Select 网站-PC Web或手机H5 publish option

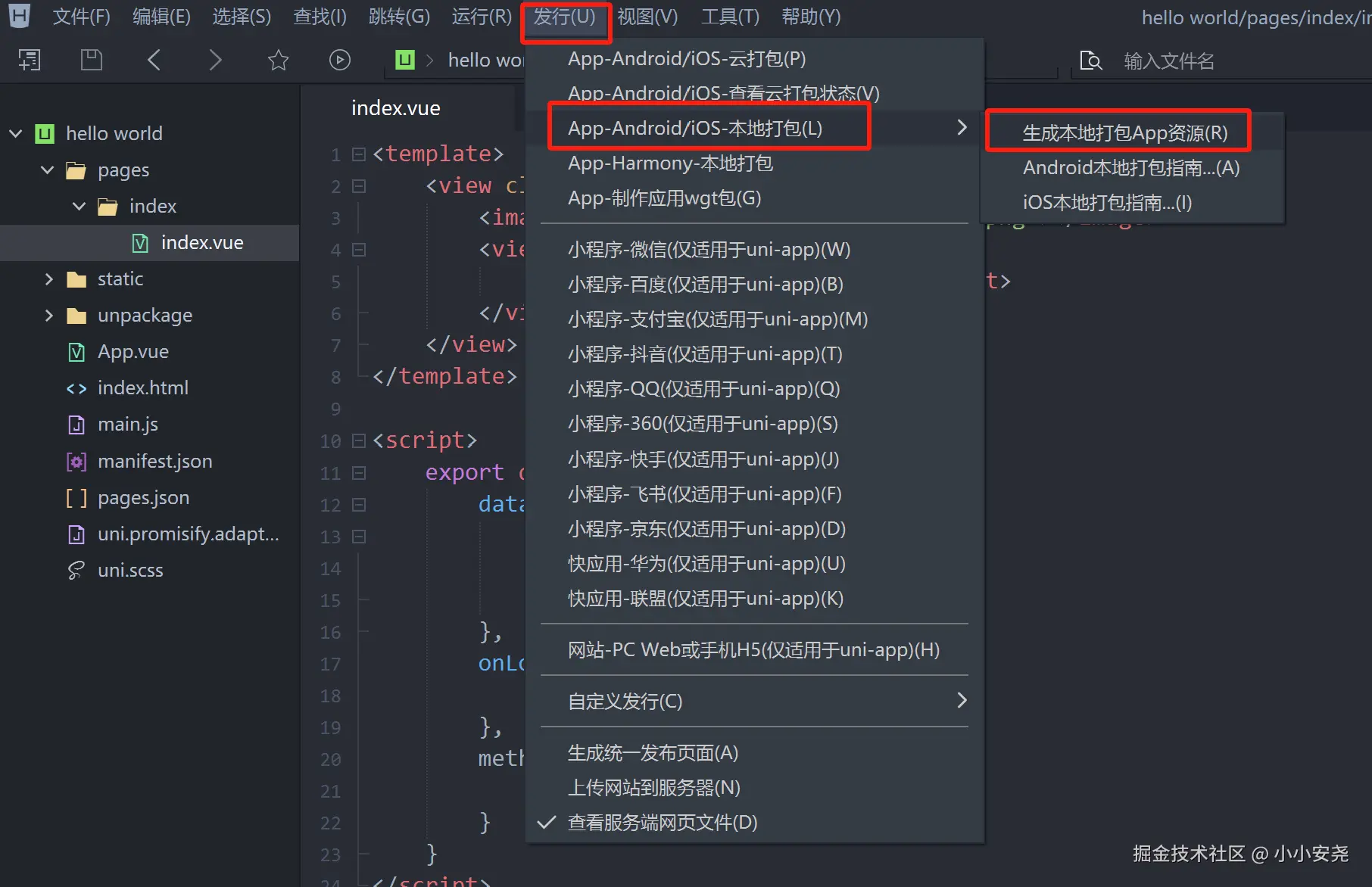(754, 649)
